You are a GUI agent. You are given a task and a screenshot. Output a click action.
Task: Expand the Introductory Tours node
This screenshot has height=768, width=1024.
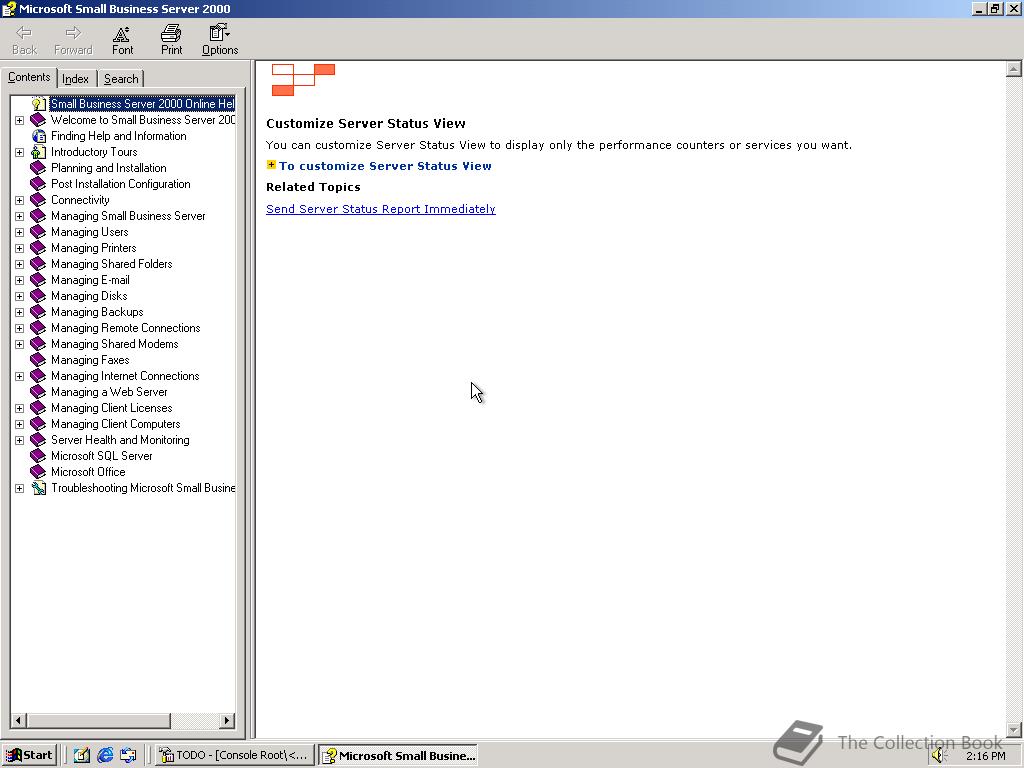[20, 152]
